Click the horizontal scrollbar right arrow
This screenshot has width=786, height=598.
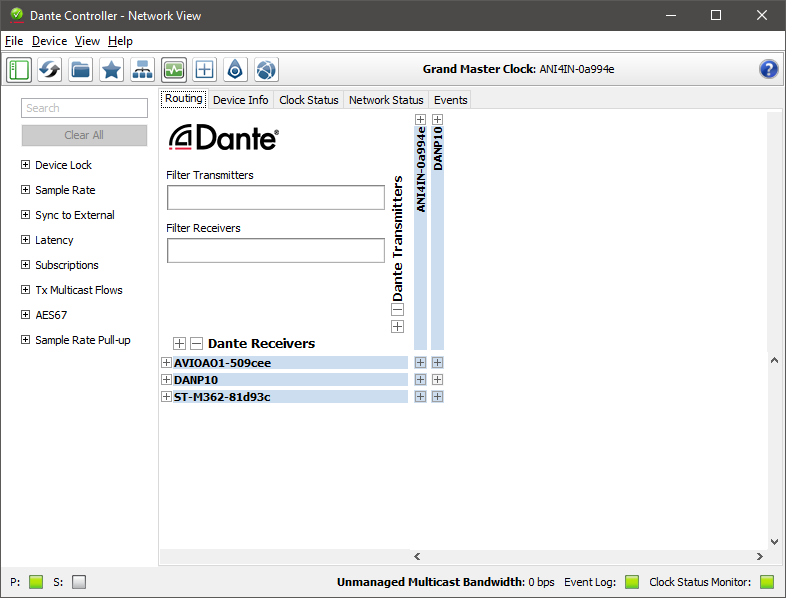point(759,556)
